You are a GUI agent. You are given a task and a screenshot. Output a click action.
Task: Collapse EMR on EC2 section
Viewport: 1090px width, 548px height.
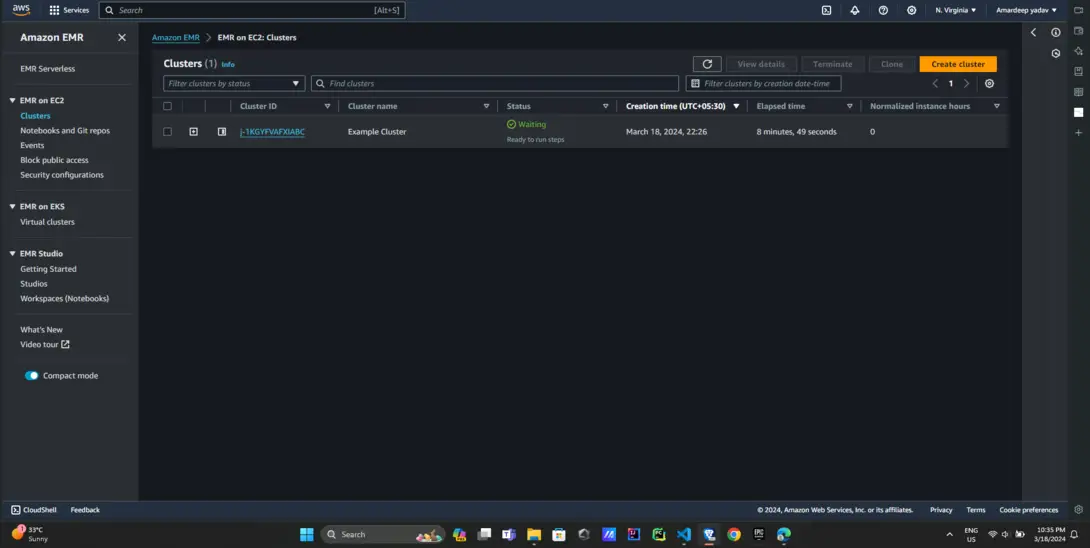pos(13,100)
